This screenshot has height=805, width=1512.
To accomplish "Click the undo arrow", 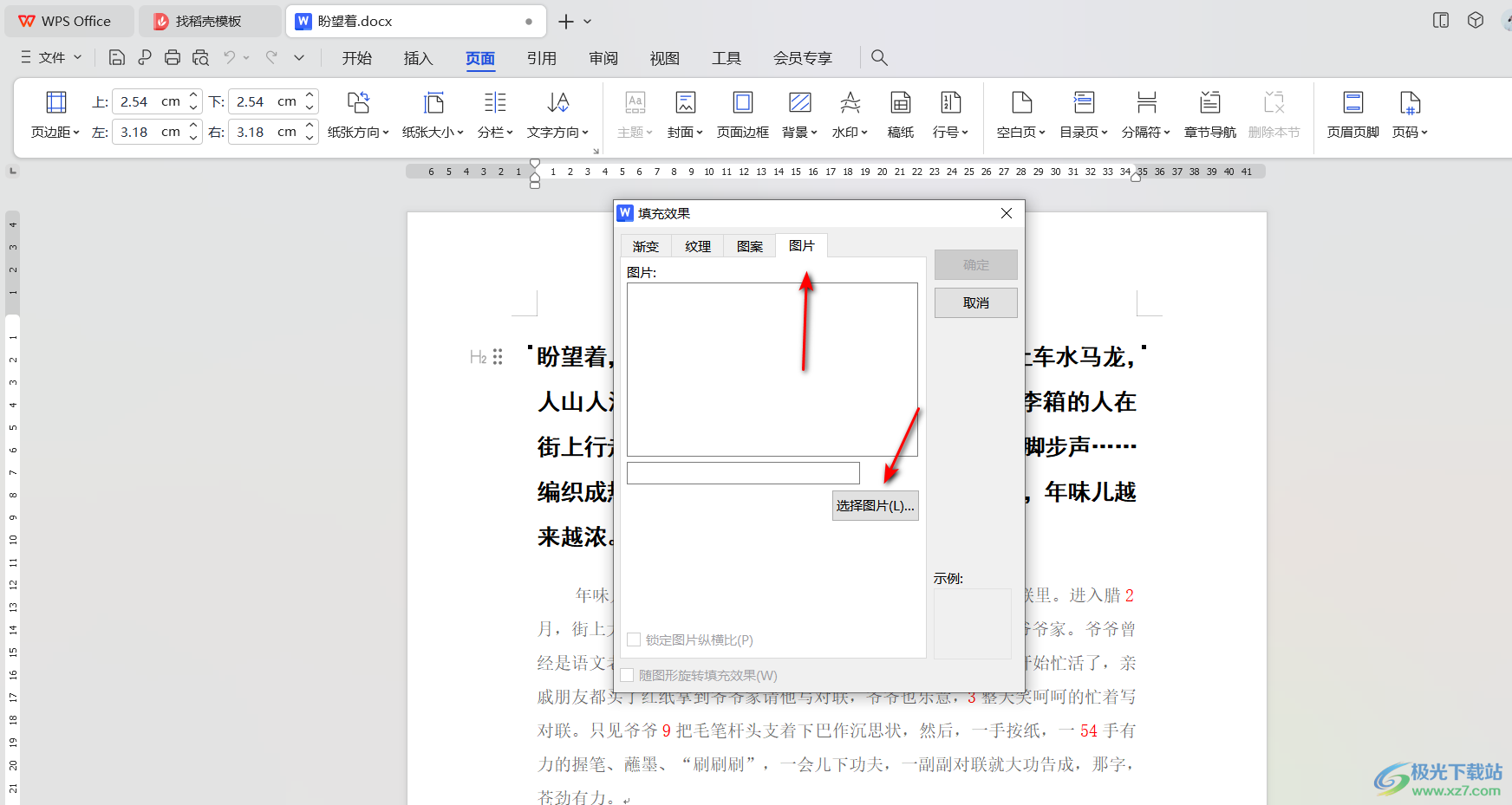I will click(229, 57).
